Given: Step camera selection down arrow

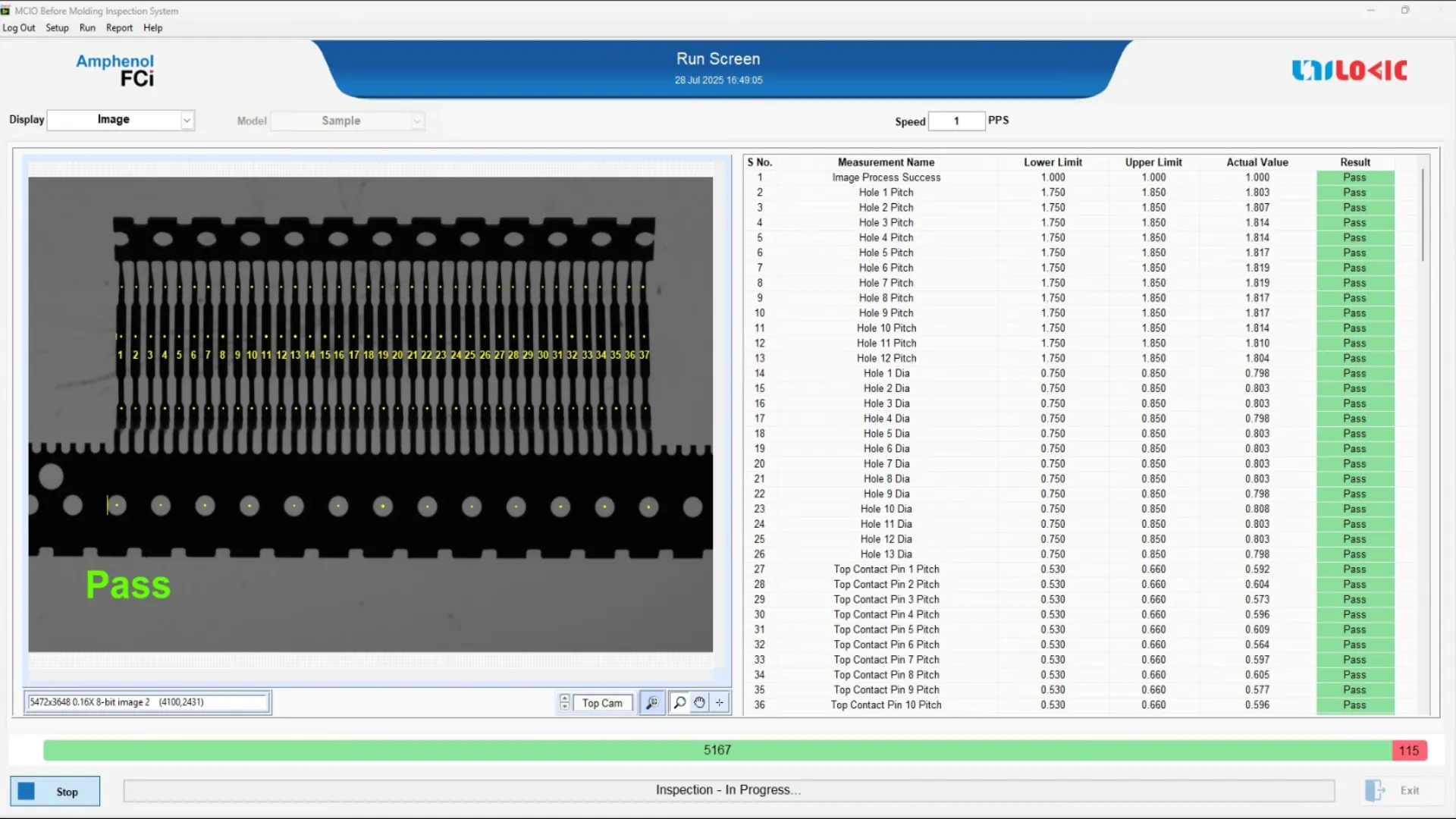Looking at the screenshot, I should click(564, 708).
